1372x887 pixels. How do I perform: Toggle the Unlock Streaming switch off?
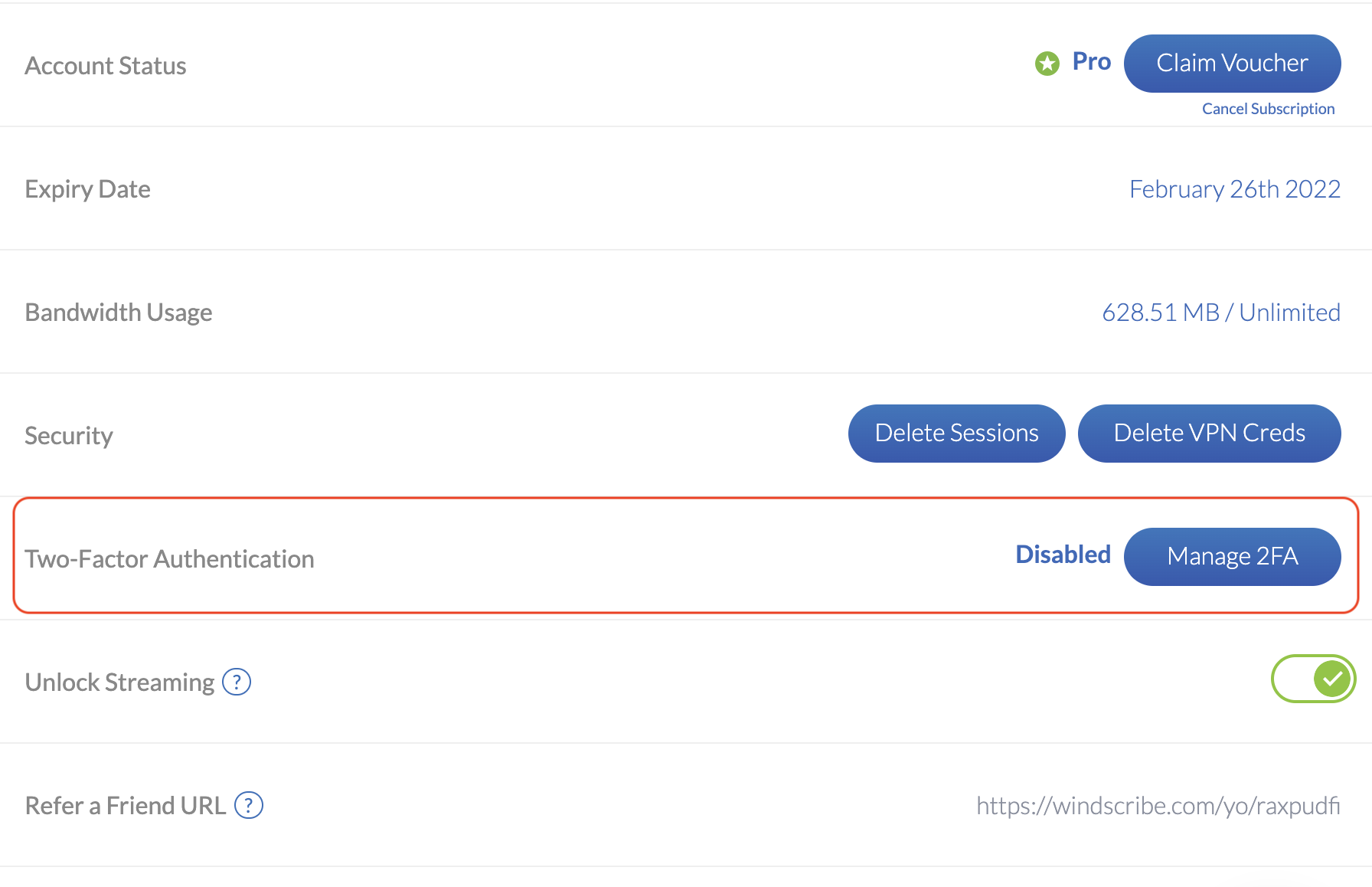coord(1314,679)
